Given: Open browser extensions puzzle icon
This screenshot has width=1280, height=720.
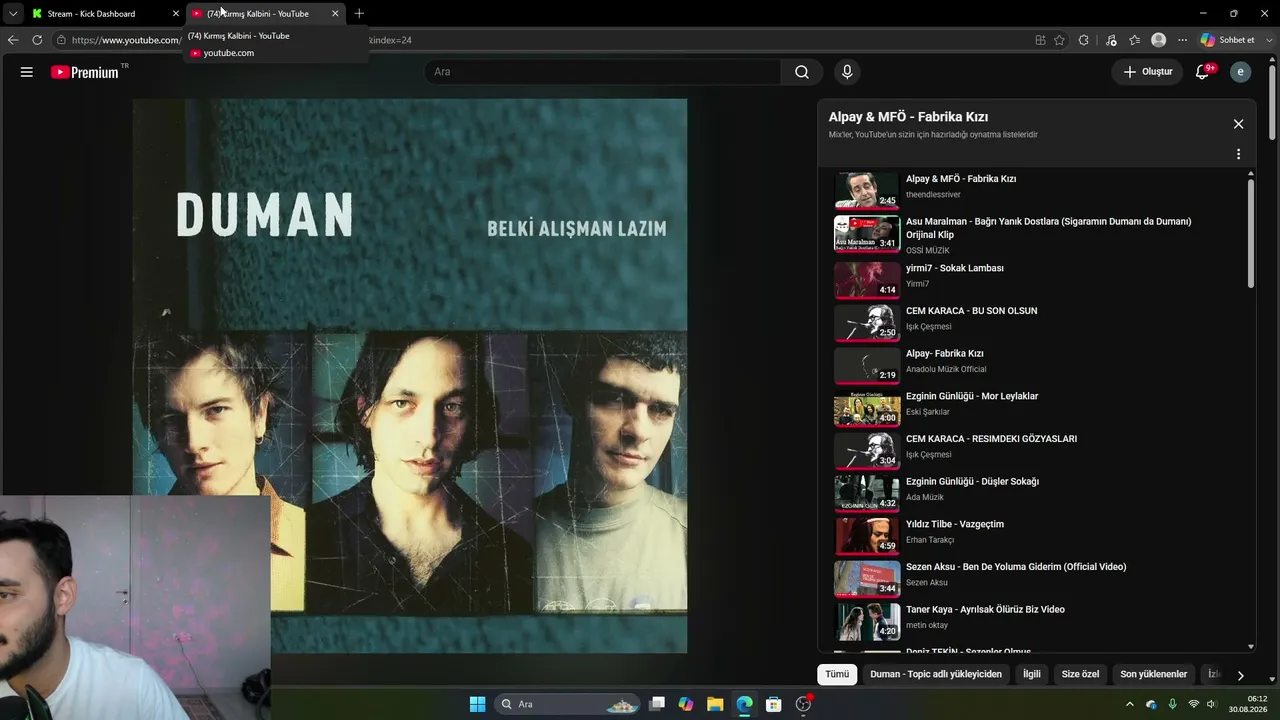Looking at the screenshot, I should 1083,40.
